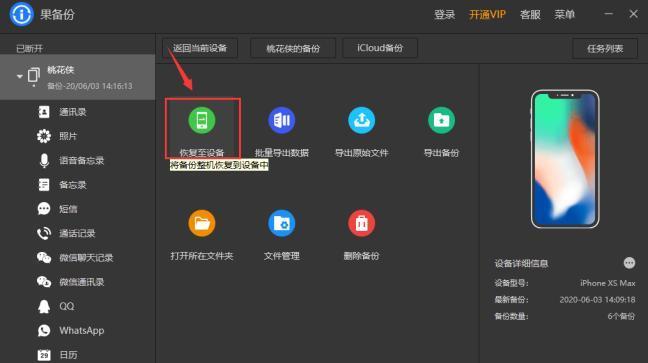Switch to 桃花侠的备份 tab

pyautogui.click(x=293, y=48)
